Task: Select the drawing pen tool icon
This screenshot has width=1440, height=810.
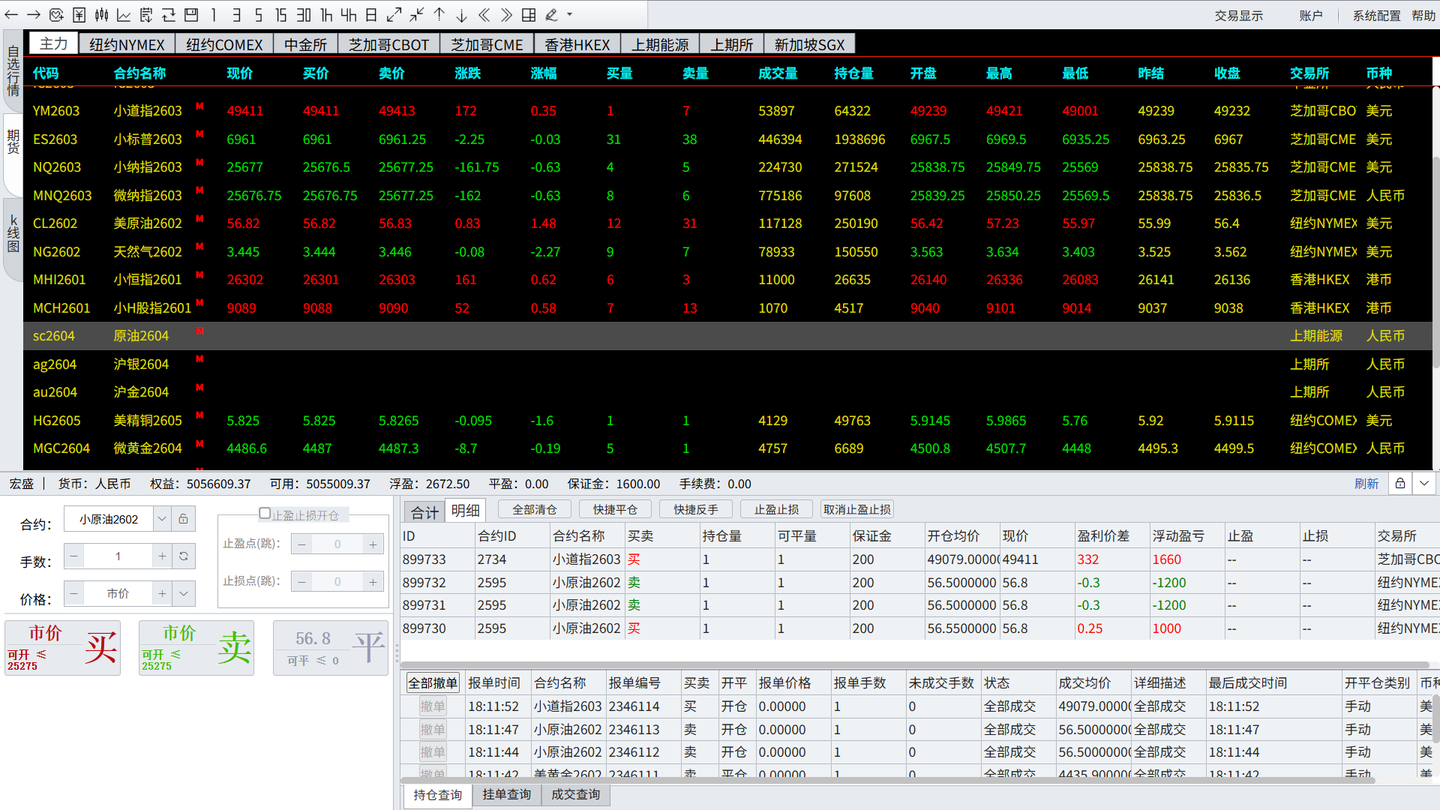Action: (x=551, y=15)
